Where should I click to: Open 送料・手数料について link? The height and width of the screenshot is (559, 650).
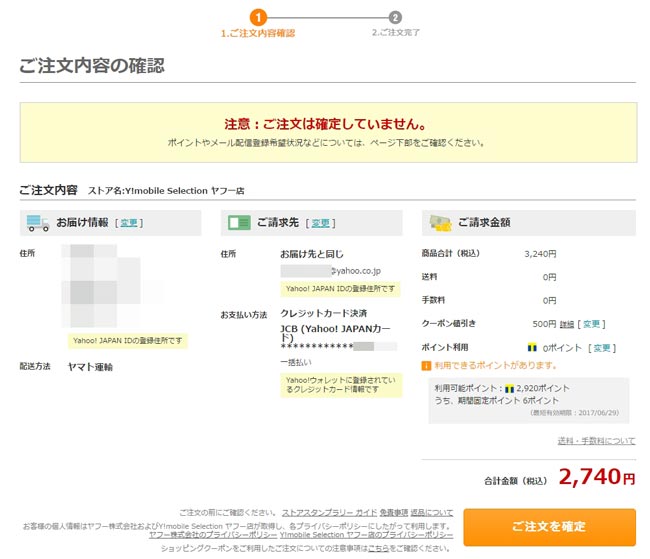tap(596, 440)
